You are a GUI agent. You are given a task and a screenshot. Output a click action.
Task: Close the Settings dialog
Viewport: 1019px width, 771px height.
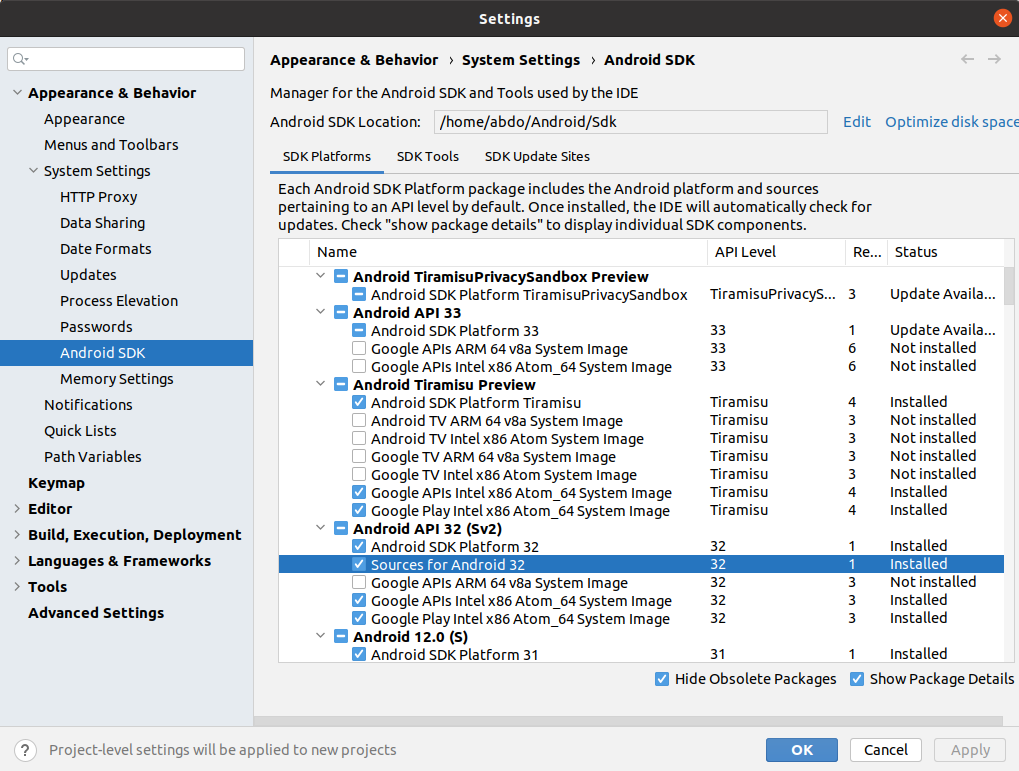click(x=1003, y=18)
